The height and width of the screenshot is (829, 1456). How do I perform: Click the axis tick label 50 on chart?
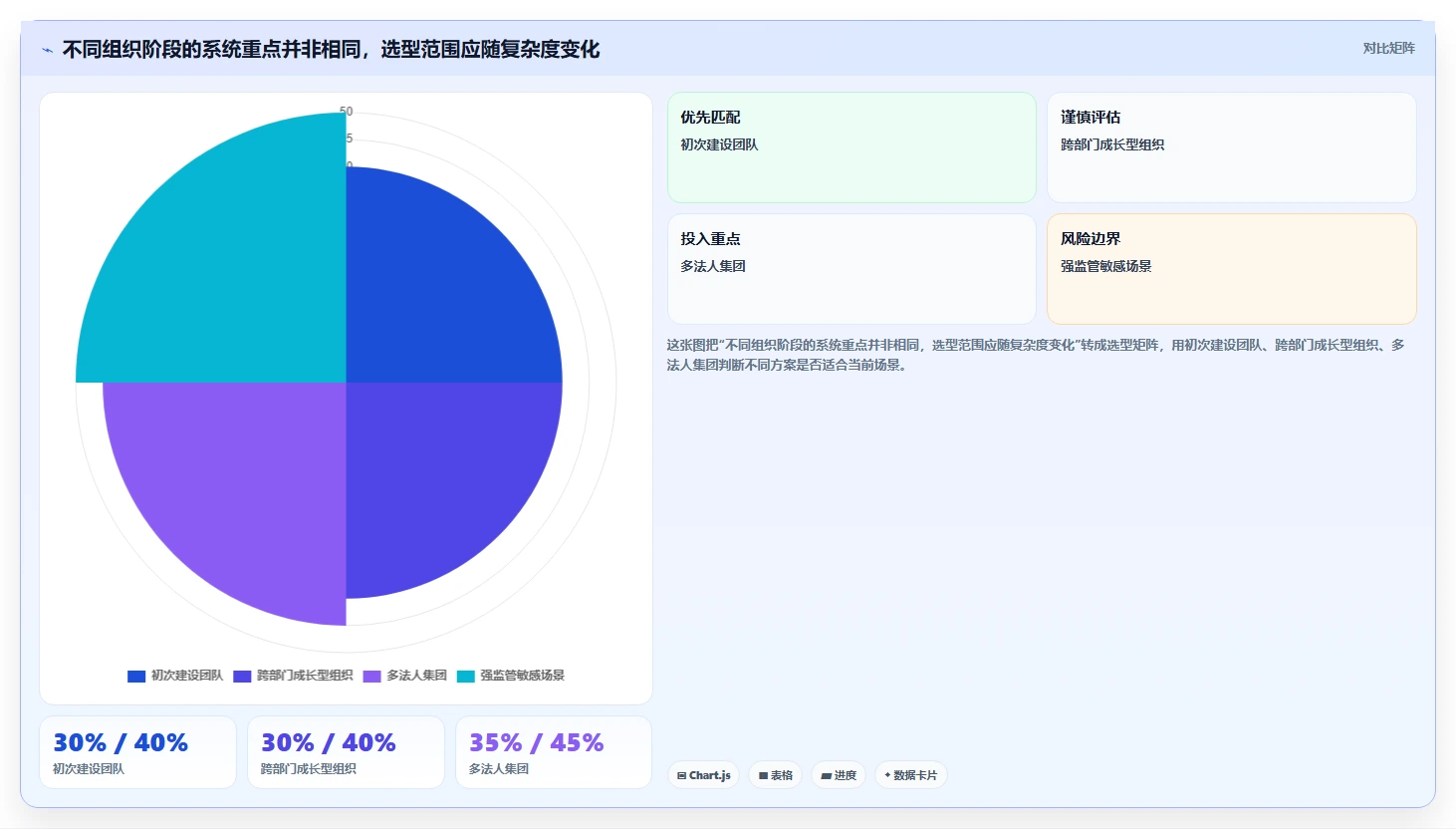346,112
